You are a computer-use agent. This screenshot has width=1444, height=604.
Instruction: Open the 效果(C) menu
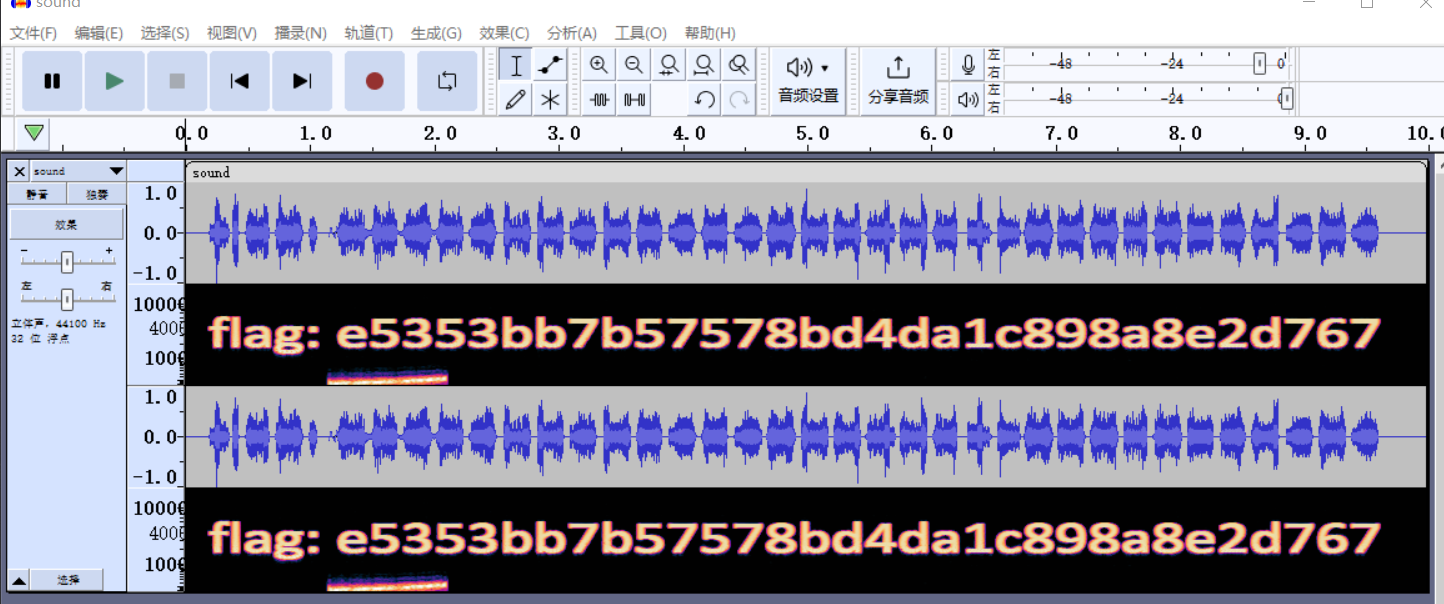pyautogui.click(x=504, y=33)
